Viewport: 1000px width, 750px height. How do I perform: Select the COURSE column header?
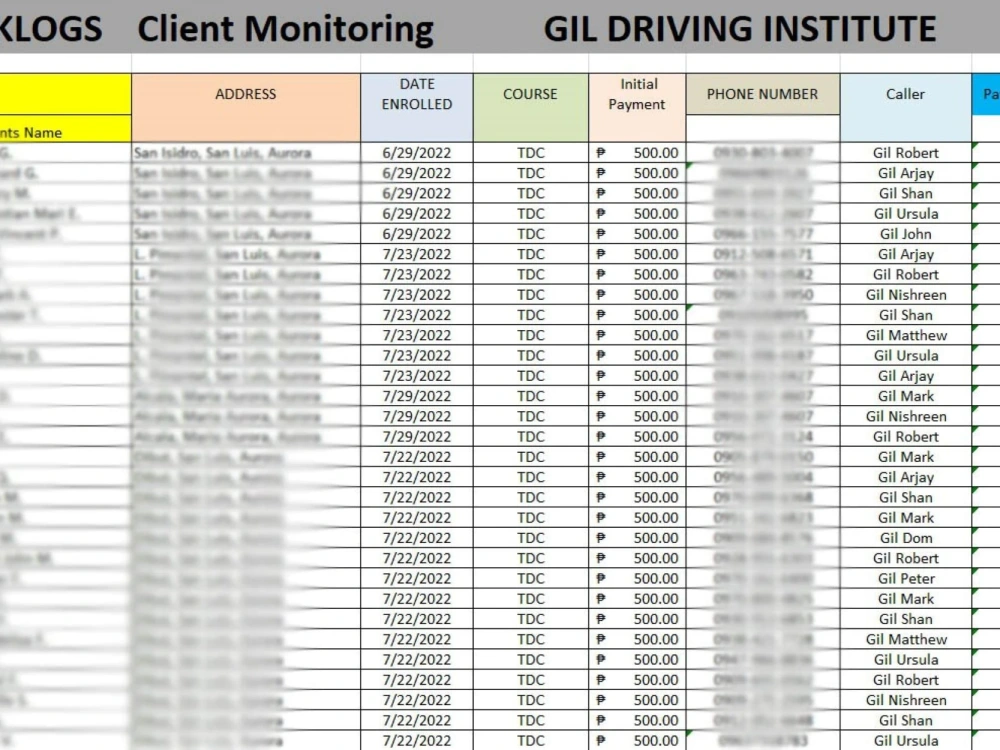pos(530,107)
